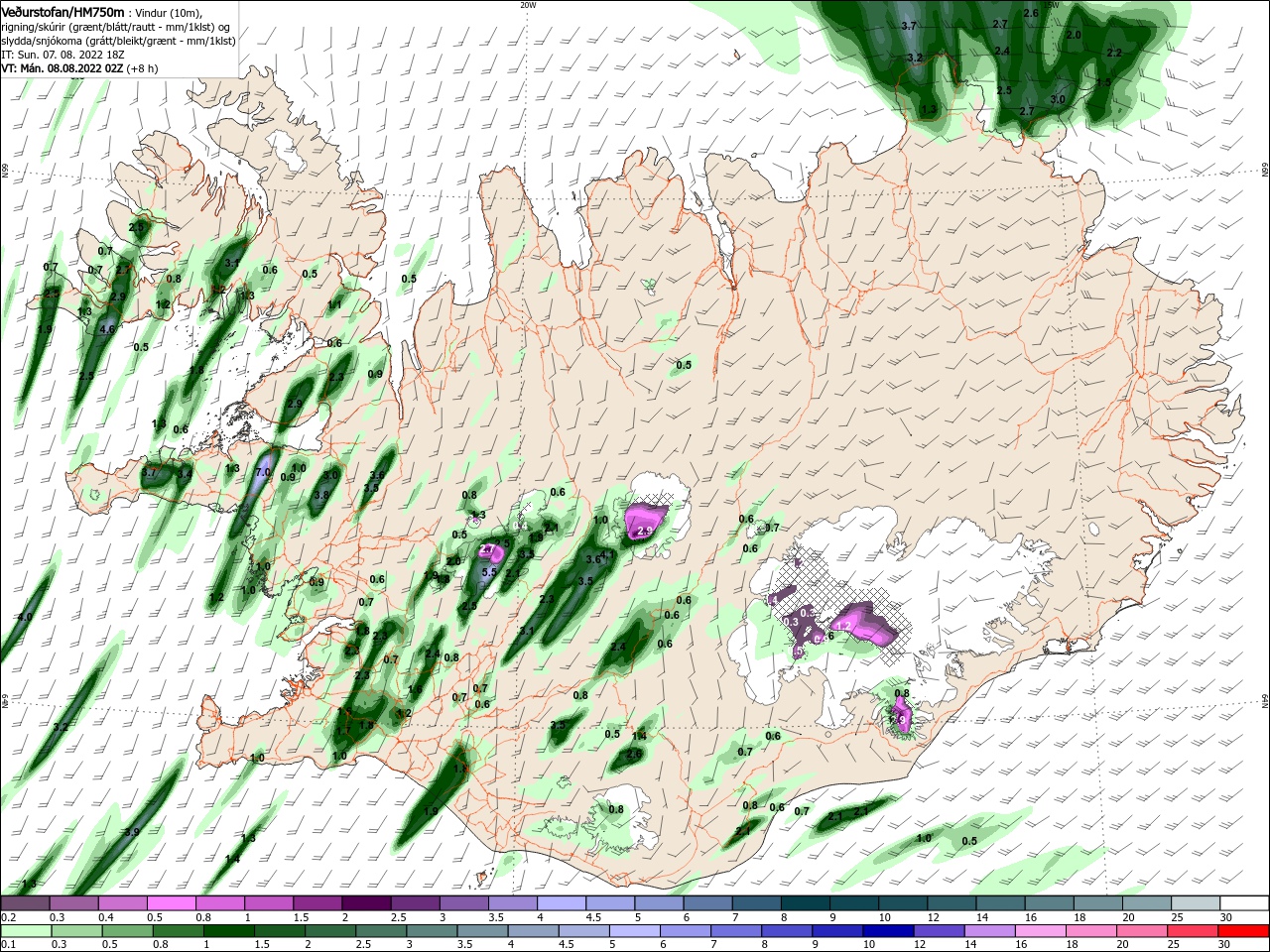Click the 7.0 precipitation value on the map
This screenshot has height=952, width=1270.
point(262,472)
